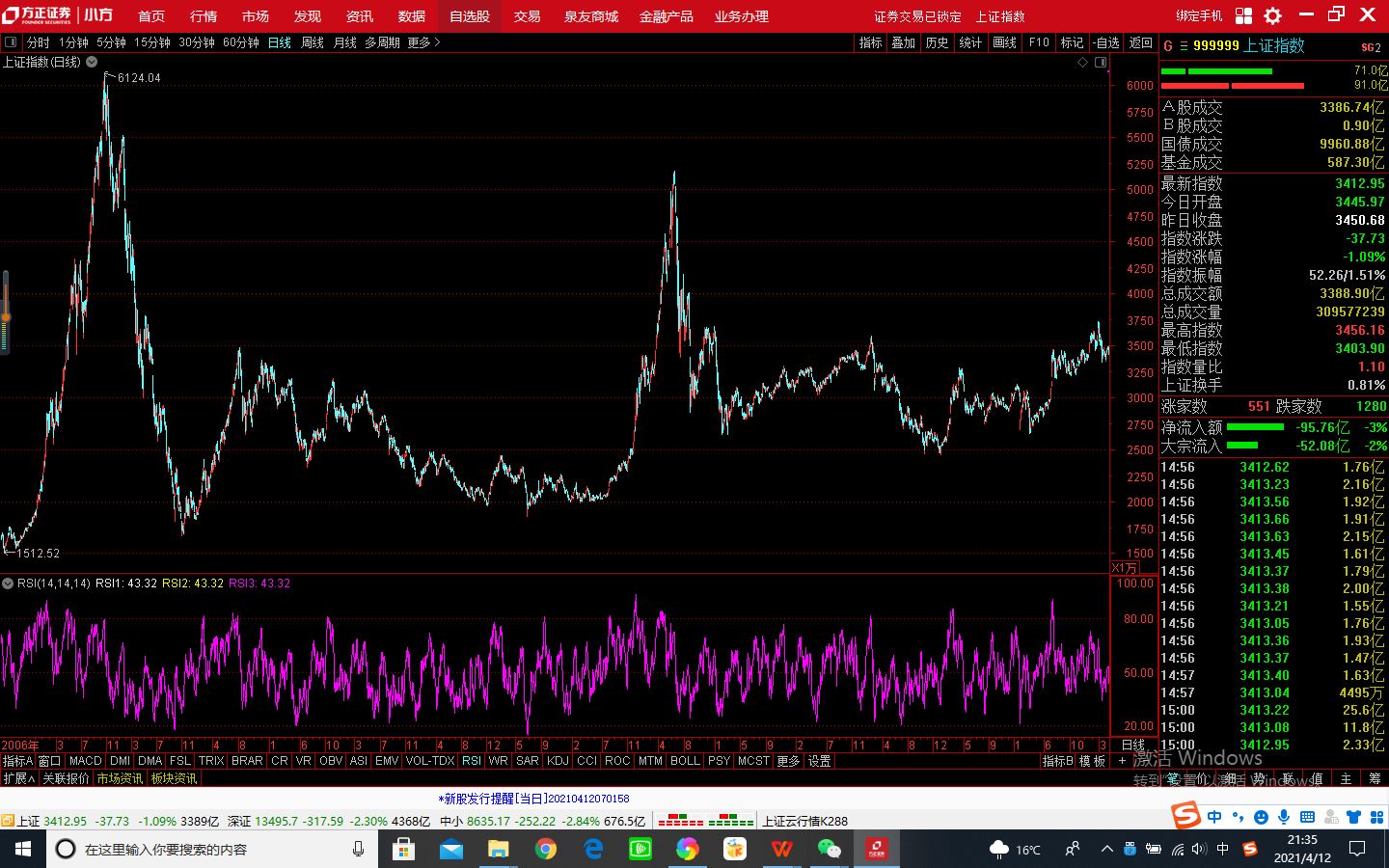Screen dimensions: 1389x868
Task: Open the 指标A selector
Action: point(17,761)
